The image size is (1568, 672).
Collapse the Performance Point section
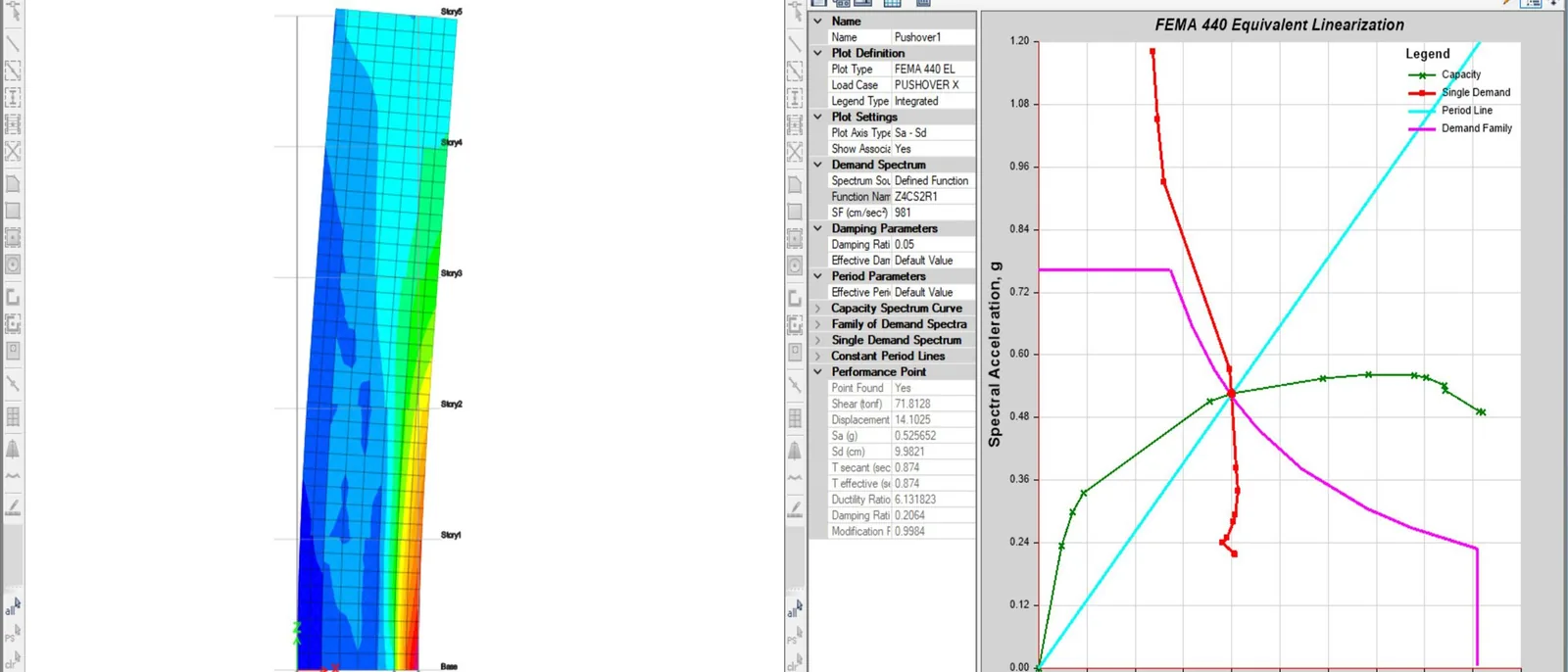click(x=818, y=372)
